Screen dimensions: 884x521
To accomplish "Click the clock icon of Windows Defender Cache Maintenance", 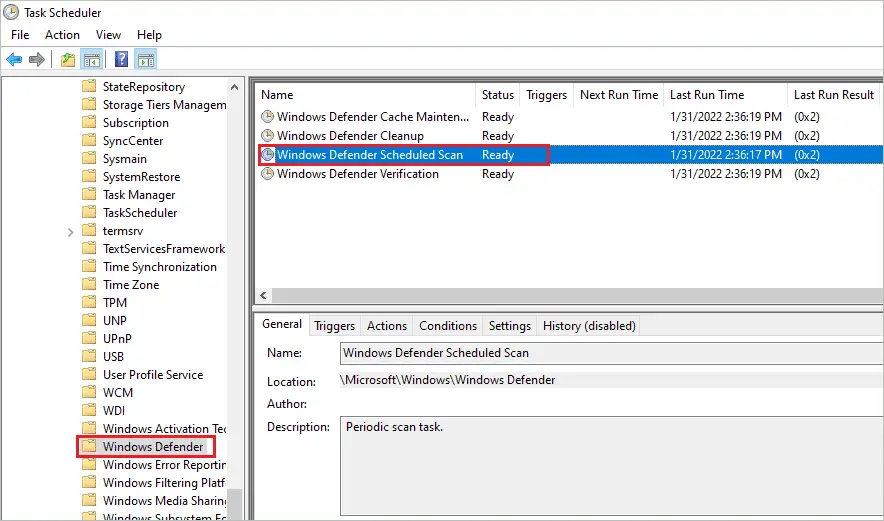I will [x=267, y=117].
